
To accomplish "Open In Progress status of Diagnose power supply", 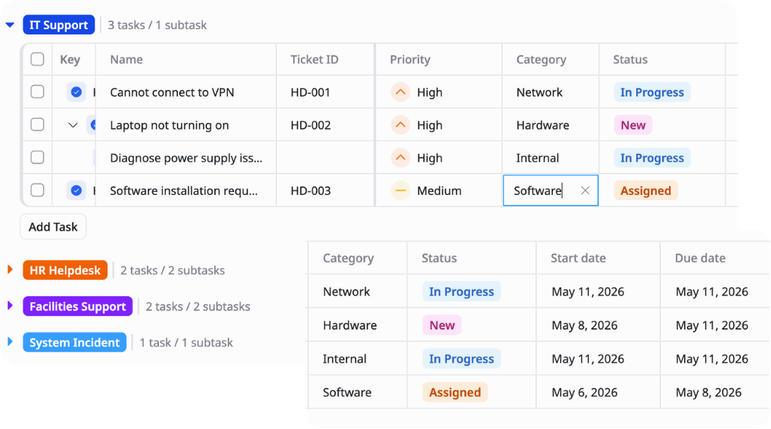I will pos(652,158).
